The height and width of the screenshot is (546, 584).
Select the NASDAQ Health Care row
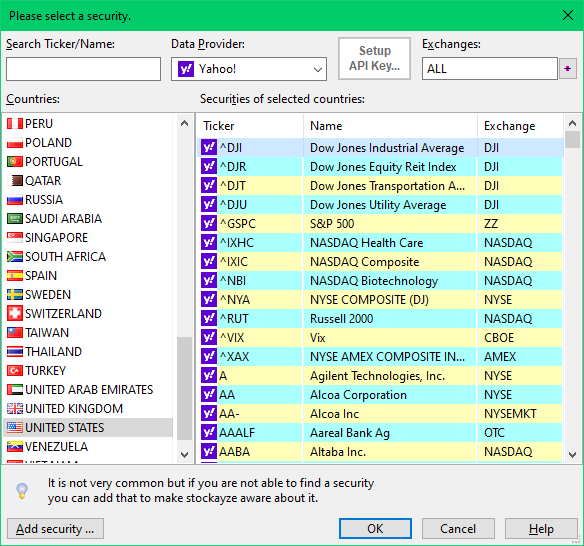coord(380,243)
